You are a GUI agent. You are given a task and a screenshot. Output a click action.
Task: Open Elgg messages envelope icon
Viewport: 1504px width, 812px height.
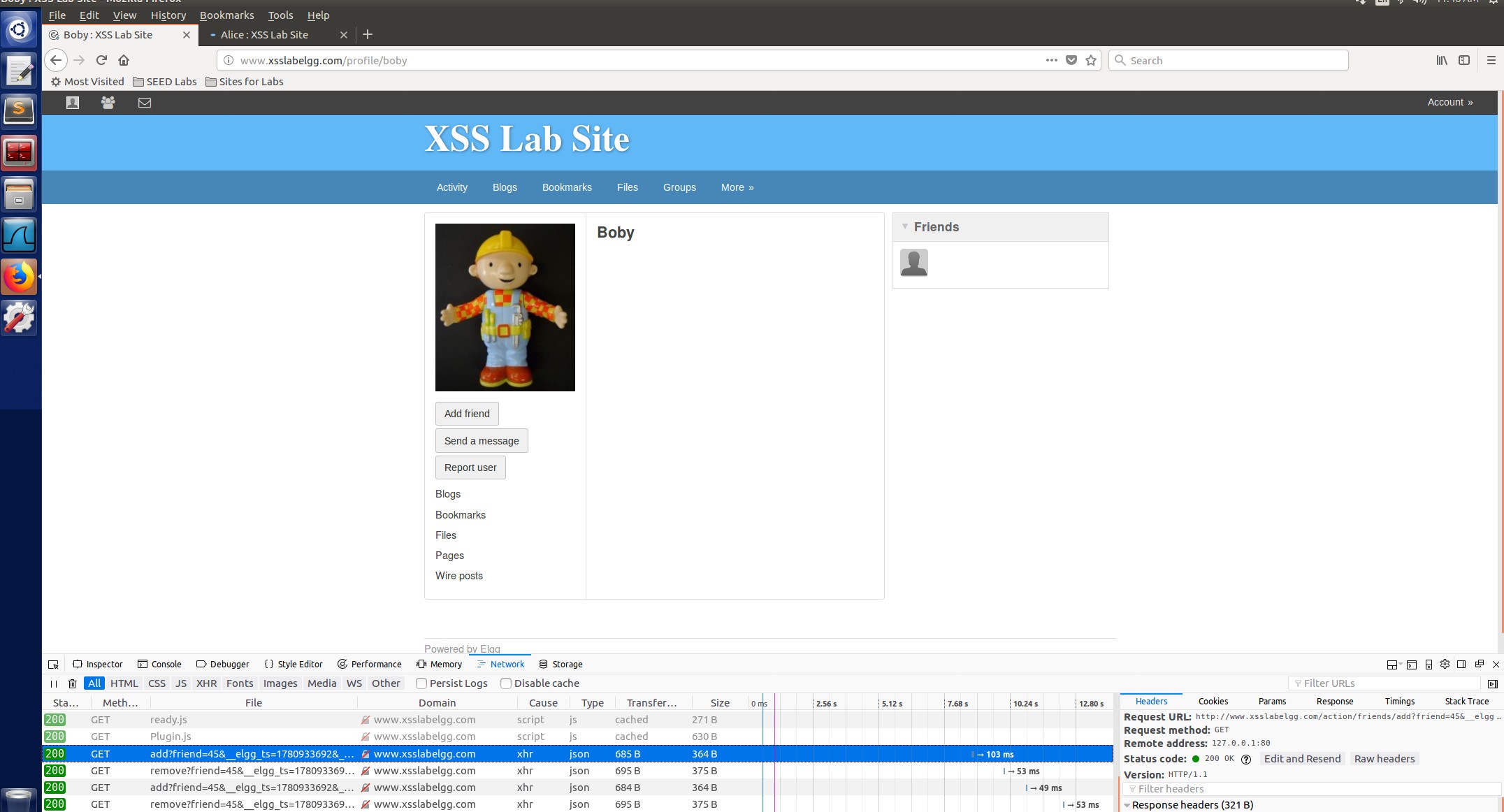(x=145, y=103)
